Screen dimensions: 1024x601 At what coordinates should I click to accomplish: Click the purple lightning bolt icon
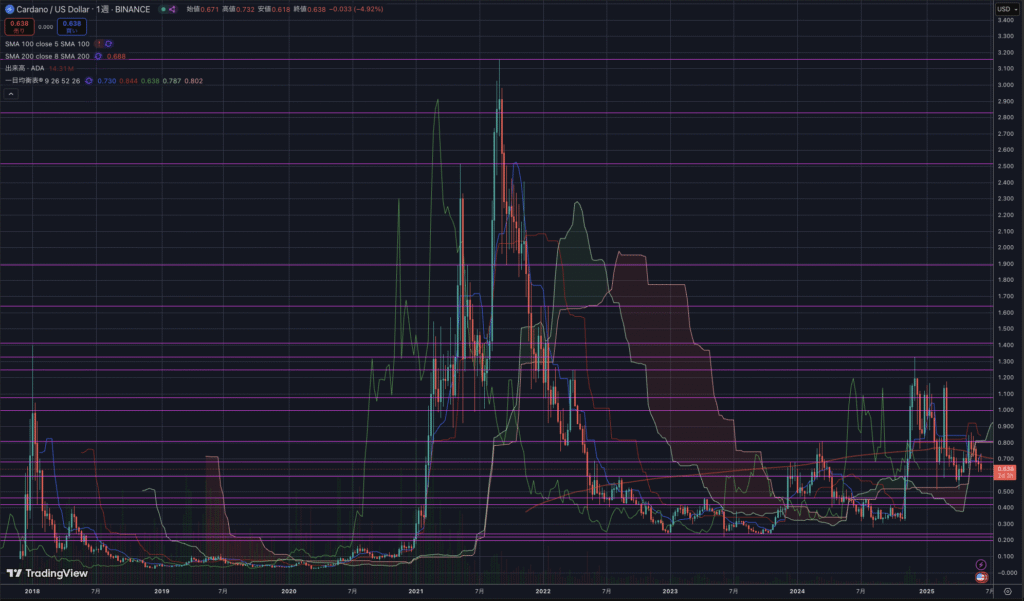point(981,564)
